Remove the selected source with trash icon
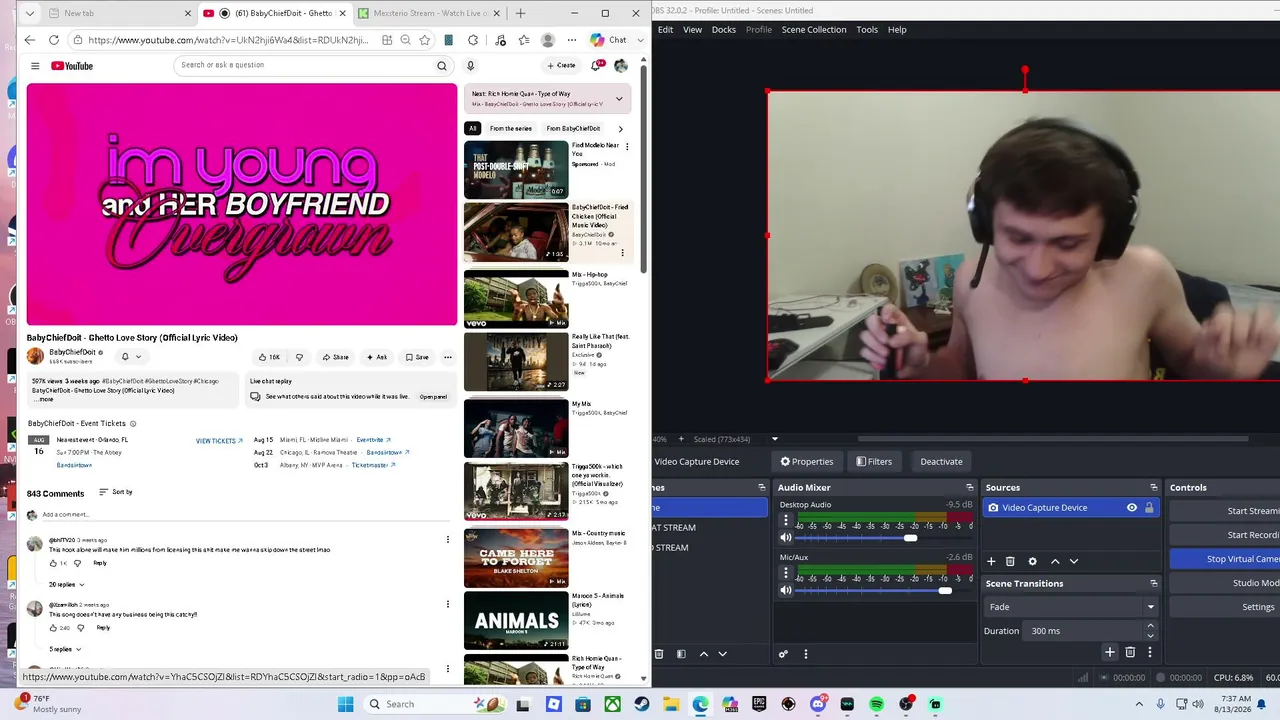Viewport: 1280px width, 720px height. 1010,562
